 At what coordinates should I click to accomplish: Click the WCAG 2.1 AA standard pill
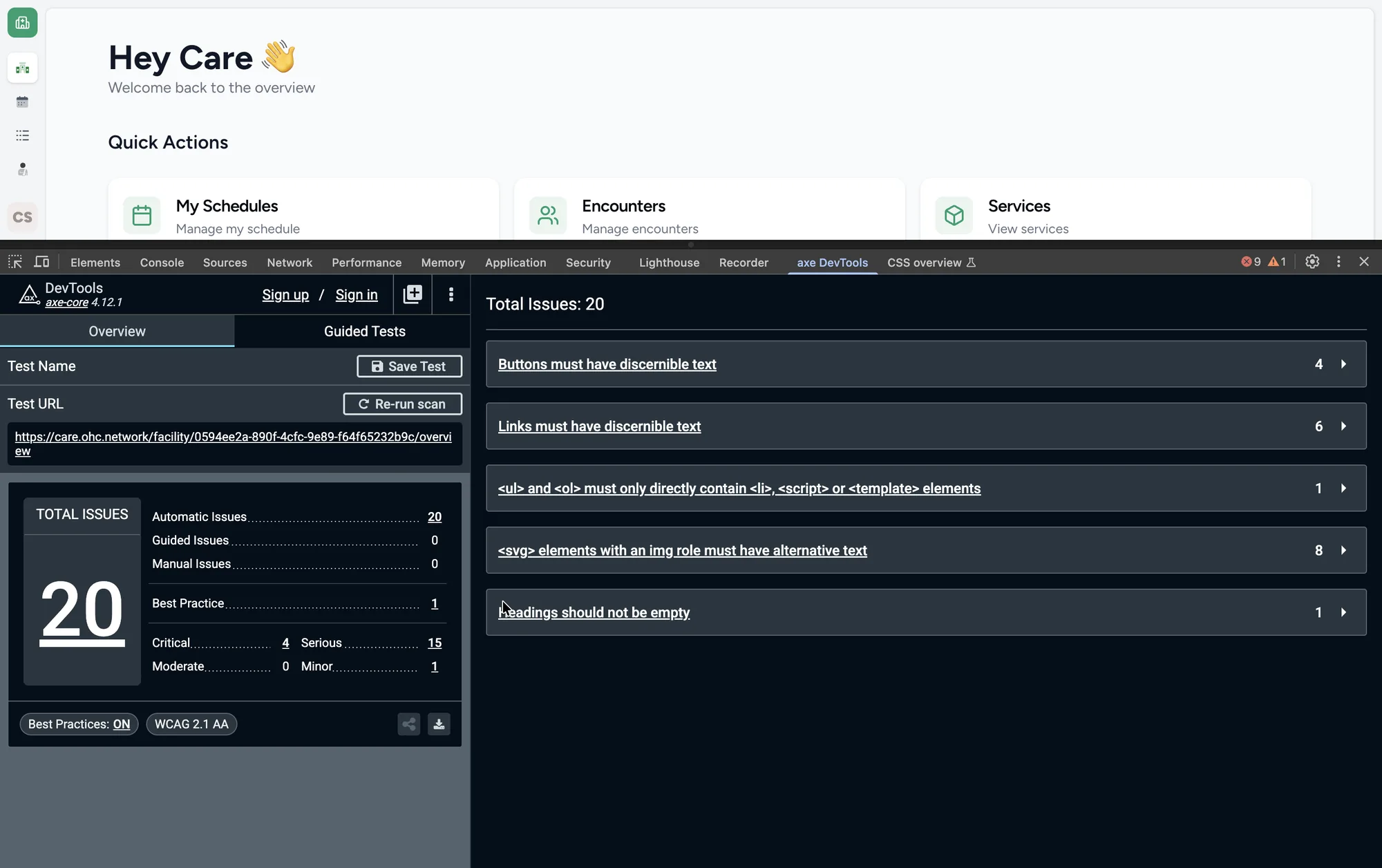[191, 724]
